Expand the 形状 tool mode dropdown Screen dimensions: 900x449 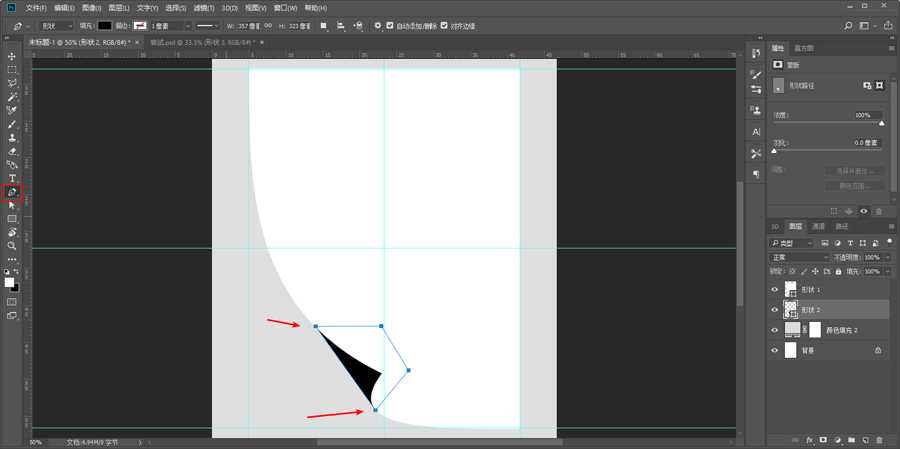coord(56,25)
